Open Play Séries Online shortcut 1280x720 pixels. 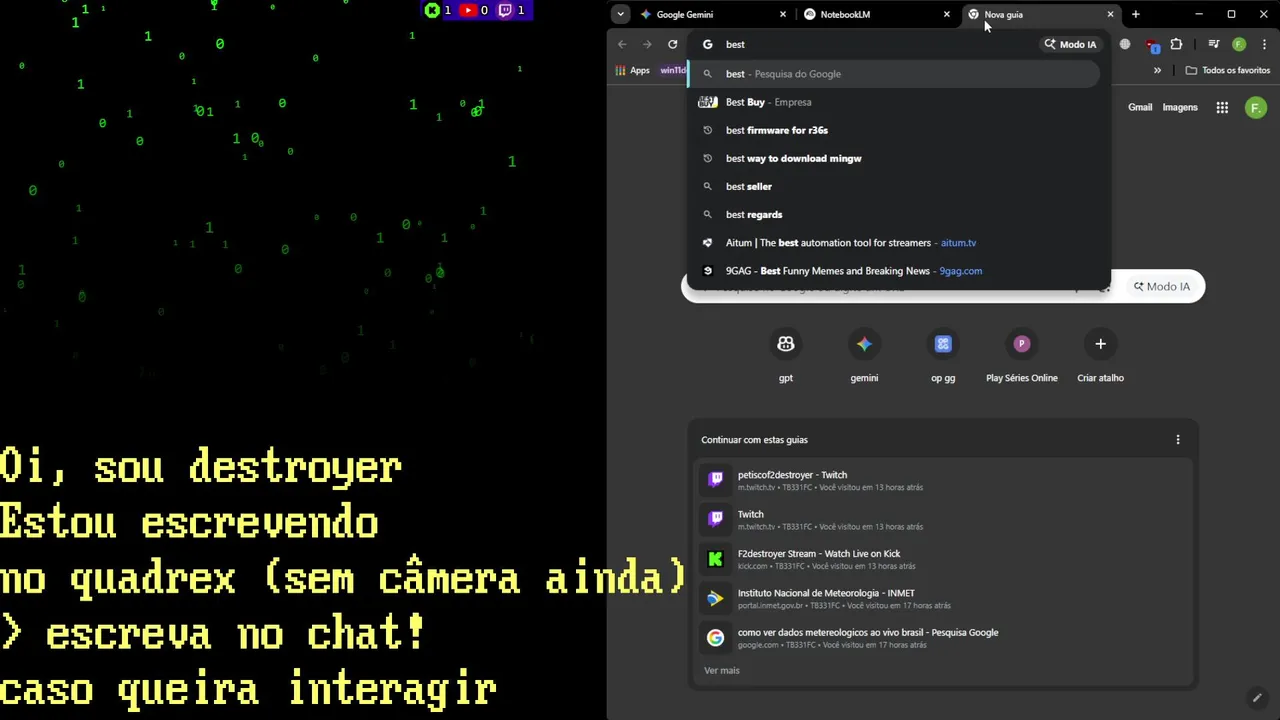click(1021, 357)
